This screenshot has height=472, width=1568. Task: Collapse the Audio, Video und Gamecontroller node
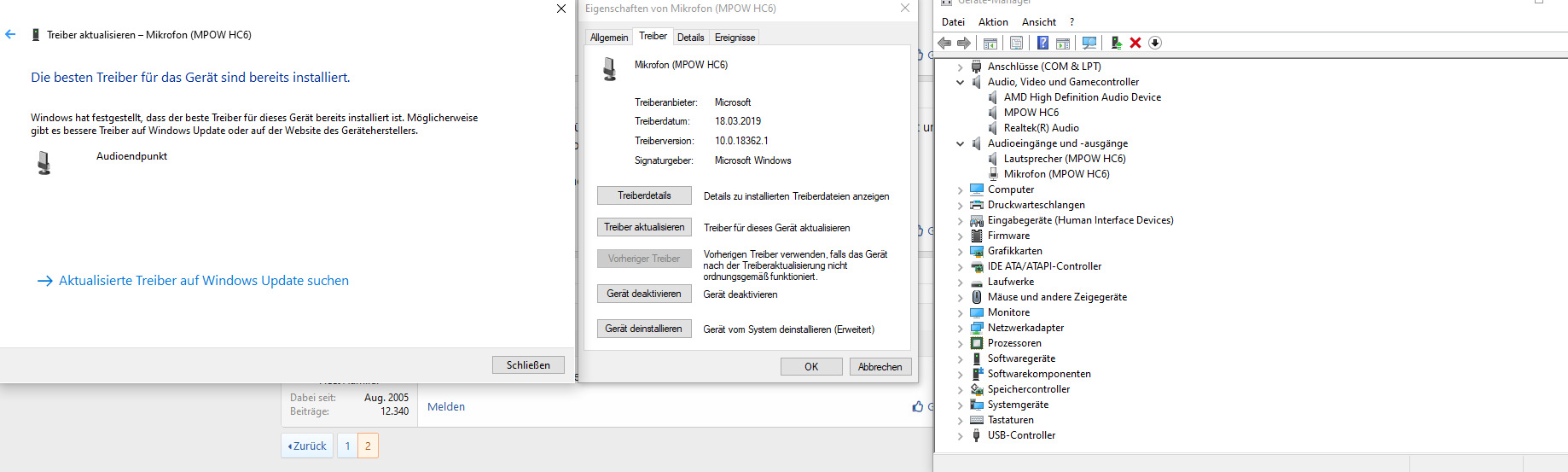tap(960, 82)
